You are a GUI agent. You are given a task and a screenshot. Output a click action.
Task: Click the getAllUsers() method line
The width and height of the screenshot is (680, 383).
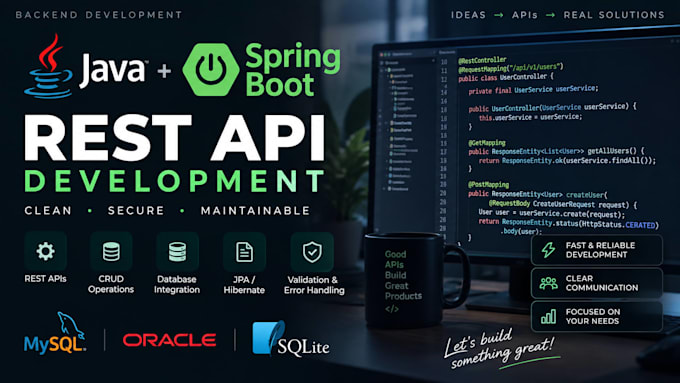pyautogui.click(x=556, y=151)
